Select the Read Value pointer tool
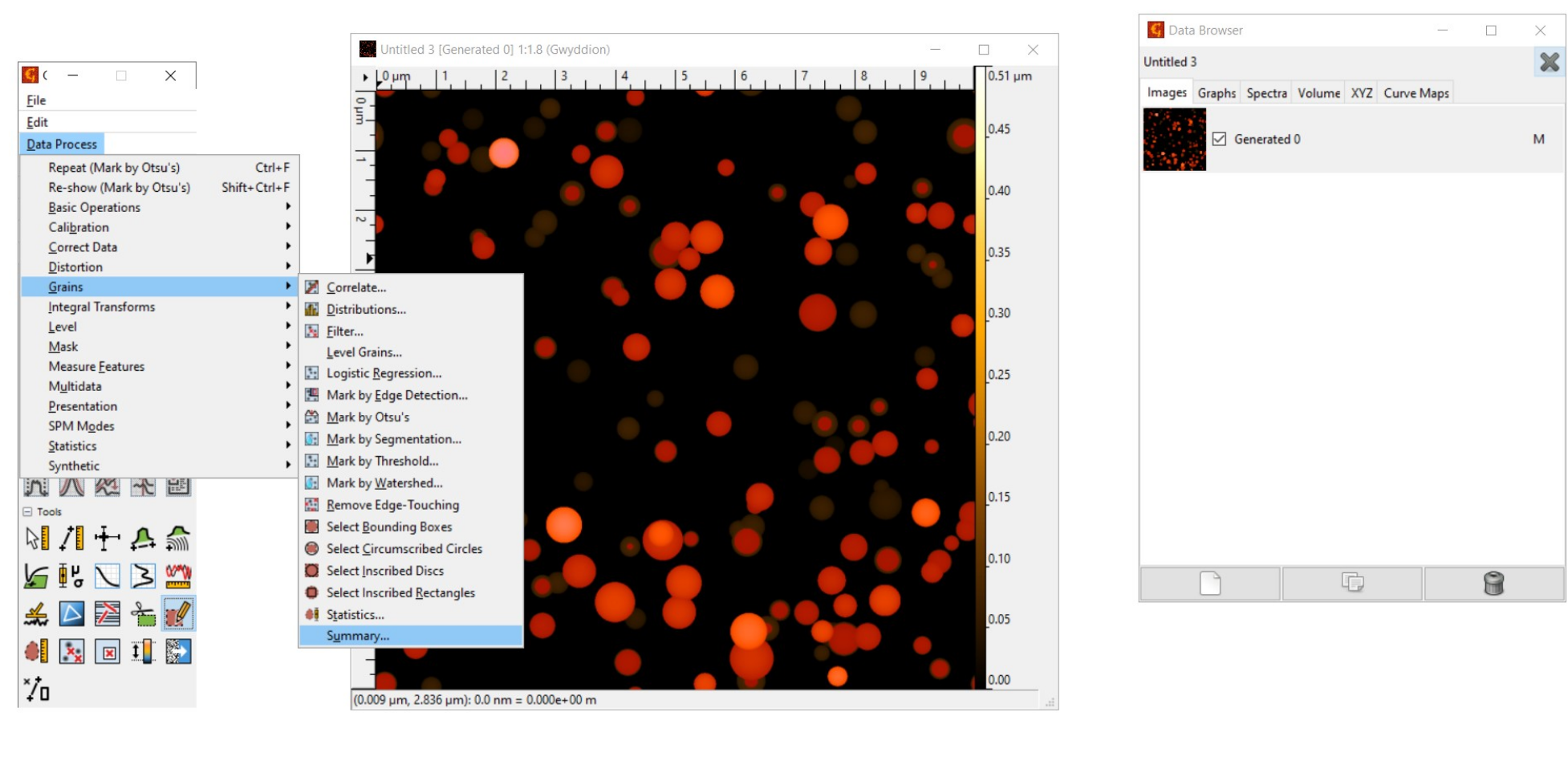 (x=36, y=538)
